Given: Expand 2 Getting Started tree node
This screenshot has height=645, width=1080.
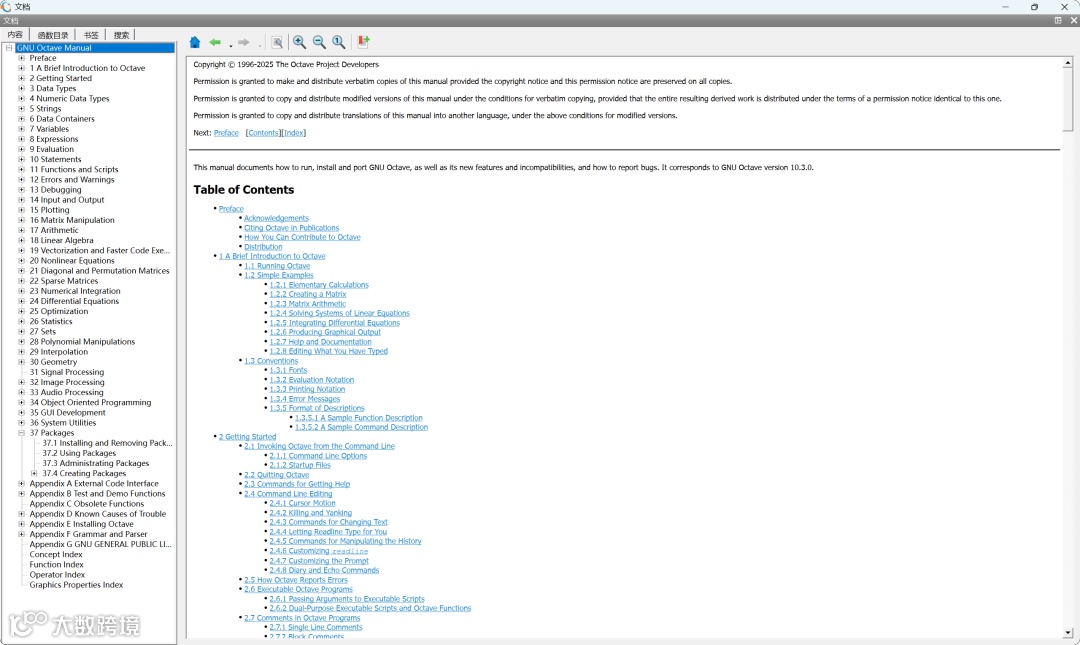Looking at the screenshot, I should 21,79.
